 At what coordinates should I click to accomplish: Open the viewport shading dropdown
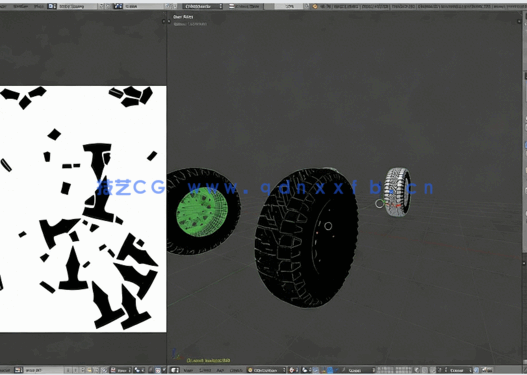point(293,370)
